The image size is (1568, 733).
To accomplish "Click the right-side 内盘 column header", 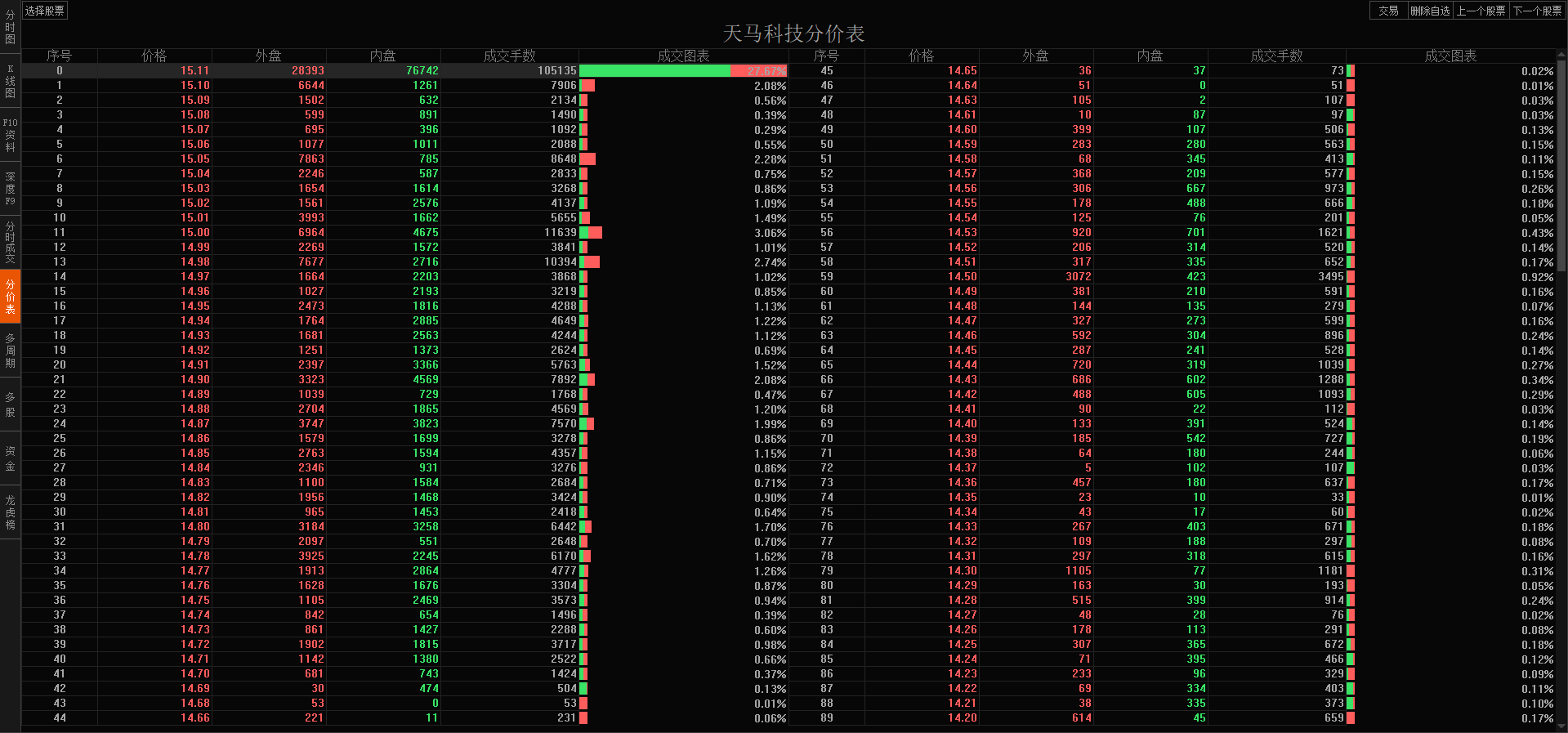I will [1150, 56].
